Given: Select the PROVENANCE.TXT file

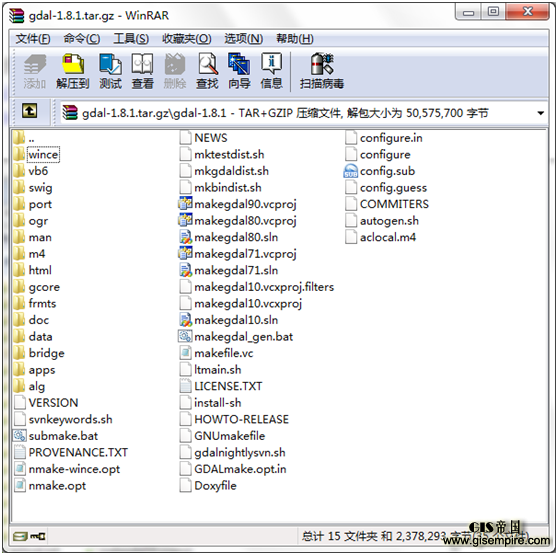Looking at the screenshot, I should pos(71,452).
